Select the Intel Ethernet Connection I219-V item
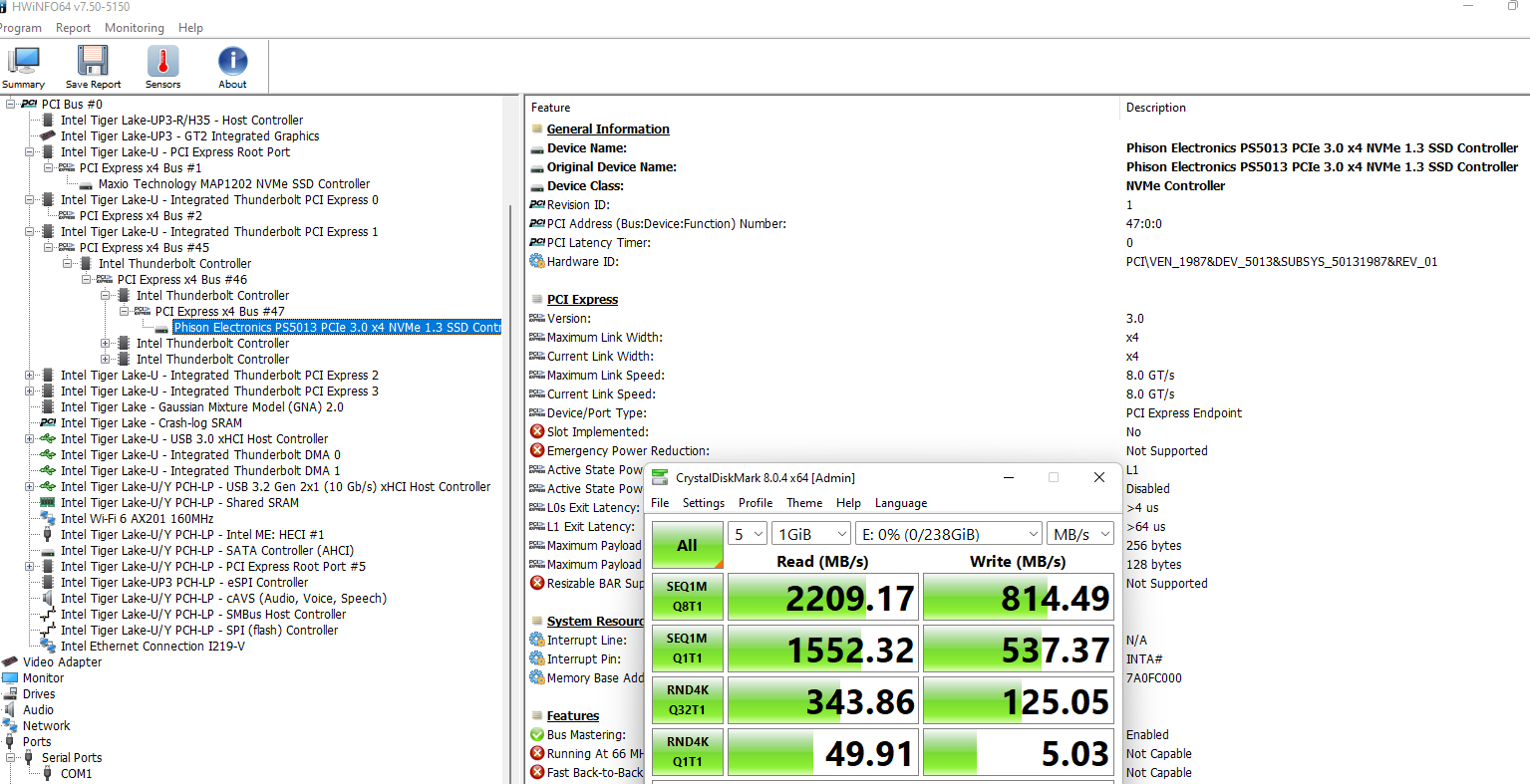 [x=153, y=646]
